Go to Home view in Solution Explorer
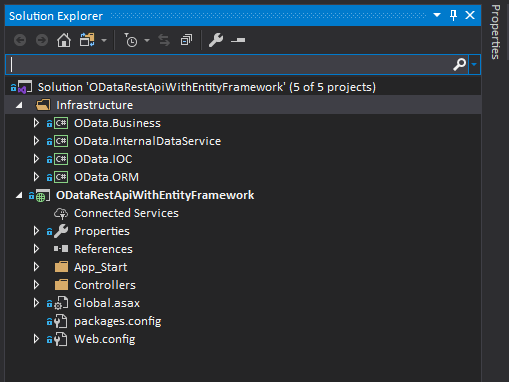 point(64,40)
